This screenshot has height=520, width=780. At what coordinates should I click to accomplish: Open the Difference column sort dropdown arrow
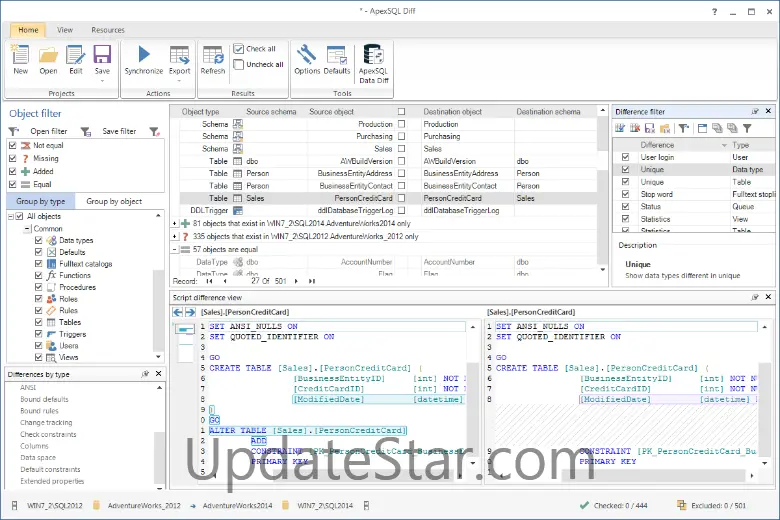click(724, 145)
